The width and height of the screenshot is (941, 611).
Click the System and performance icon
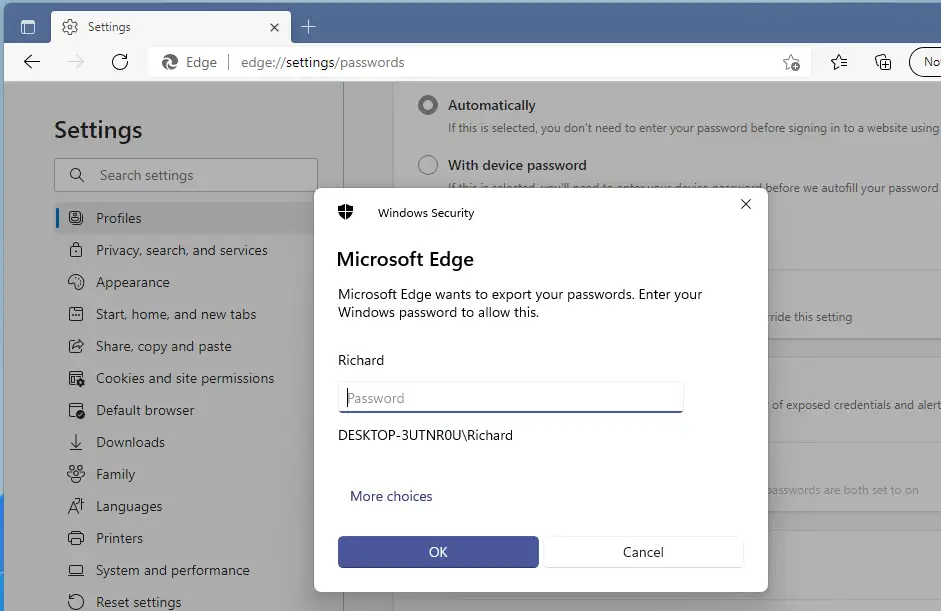click(76, 570)
